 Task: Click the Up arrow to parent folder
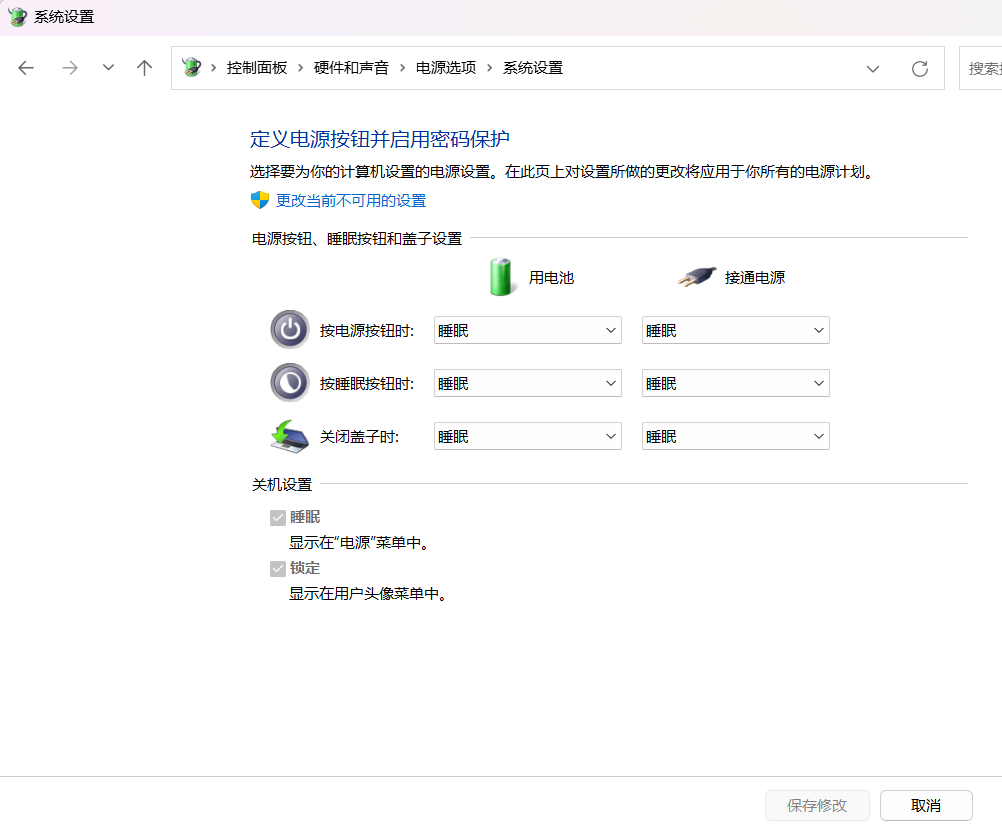pos(144,68)
